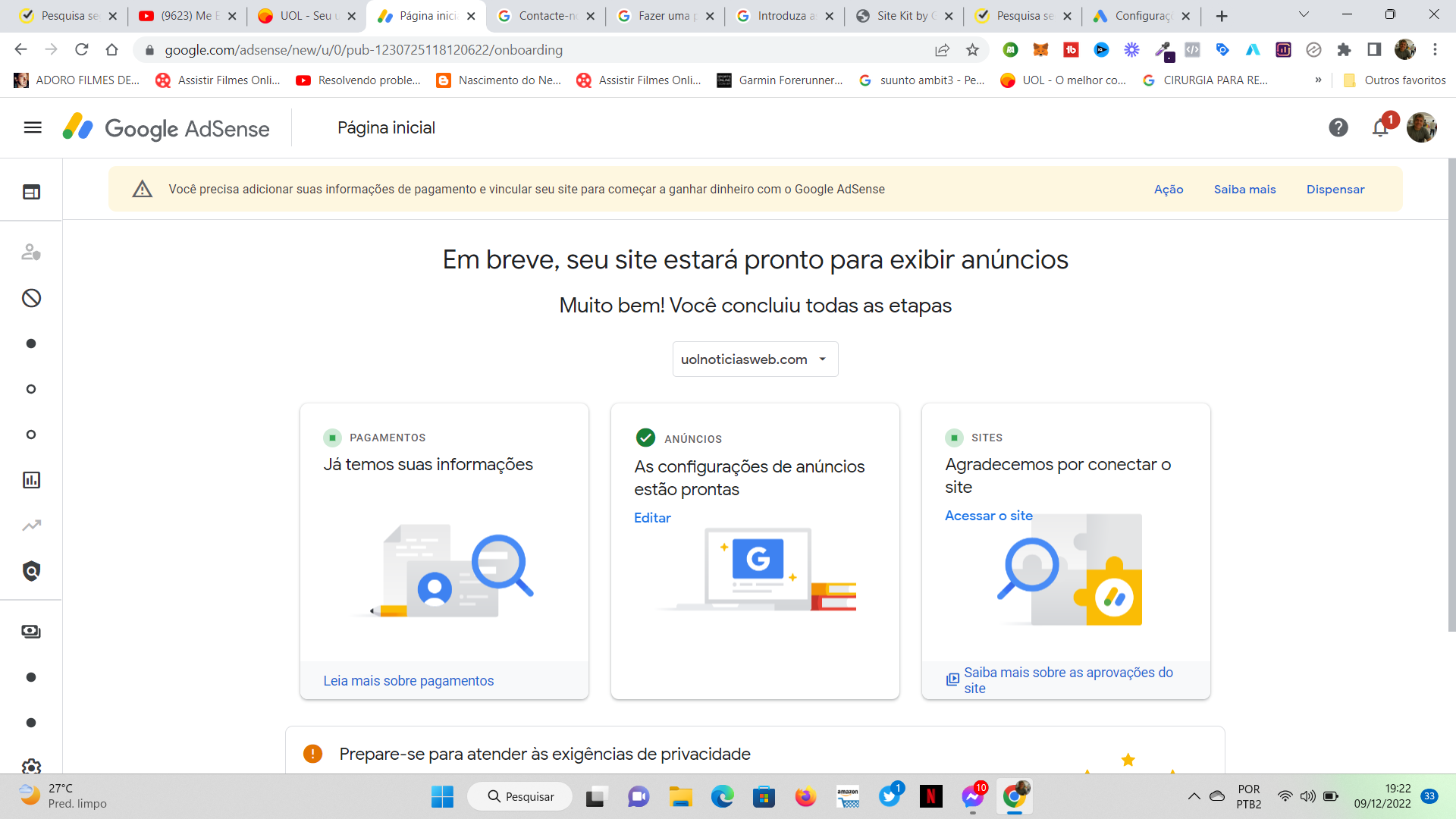
Task: Open the Wi-Fi network tray icon
Action: [x=1285, y=796]
